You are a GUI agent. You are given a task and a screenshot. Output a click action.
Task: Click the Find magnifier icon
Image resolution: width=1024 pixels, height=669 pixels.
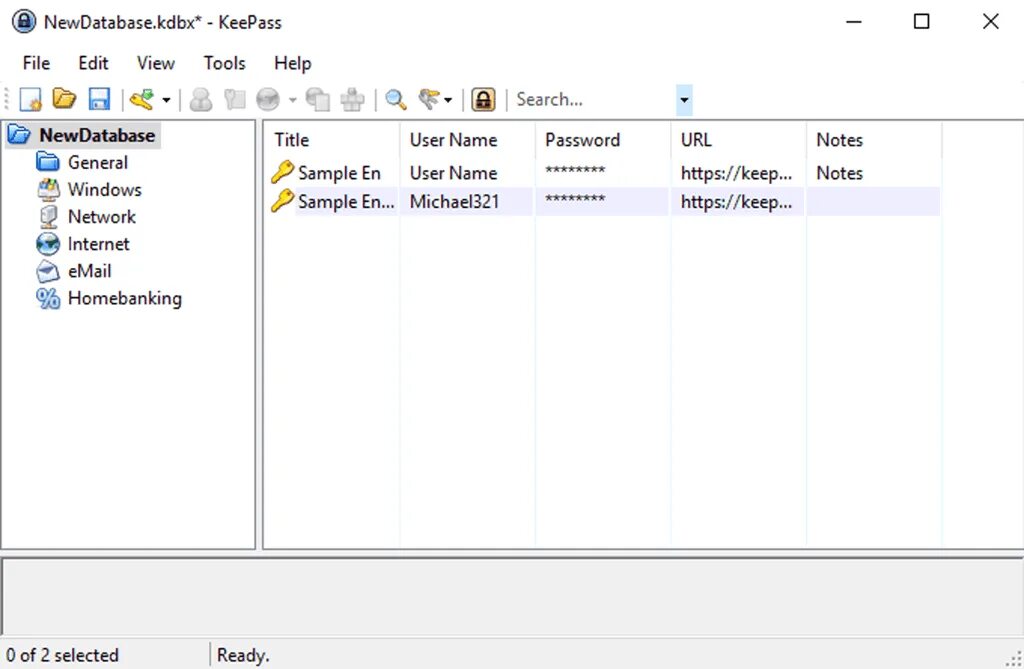pyautogui.click(x=396, y=99)
